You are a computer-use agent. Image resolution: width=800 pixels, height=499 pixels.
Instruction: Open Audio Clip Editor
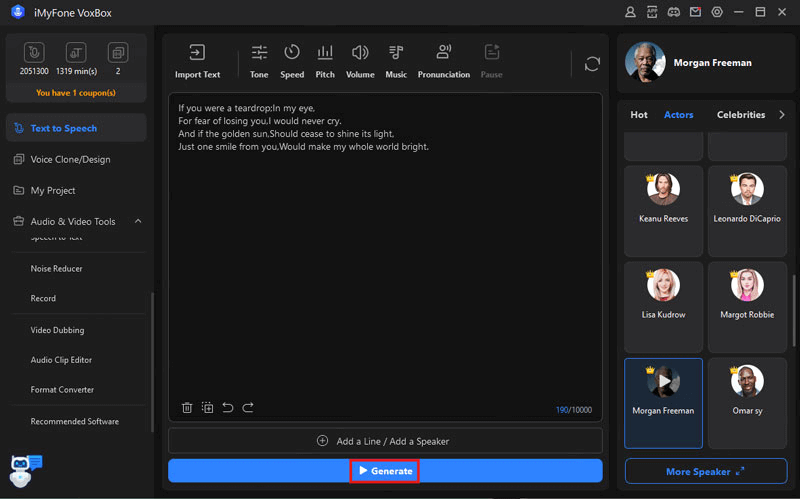click(61, 360)
